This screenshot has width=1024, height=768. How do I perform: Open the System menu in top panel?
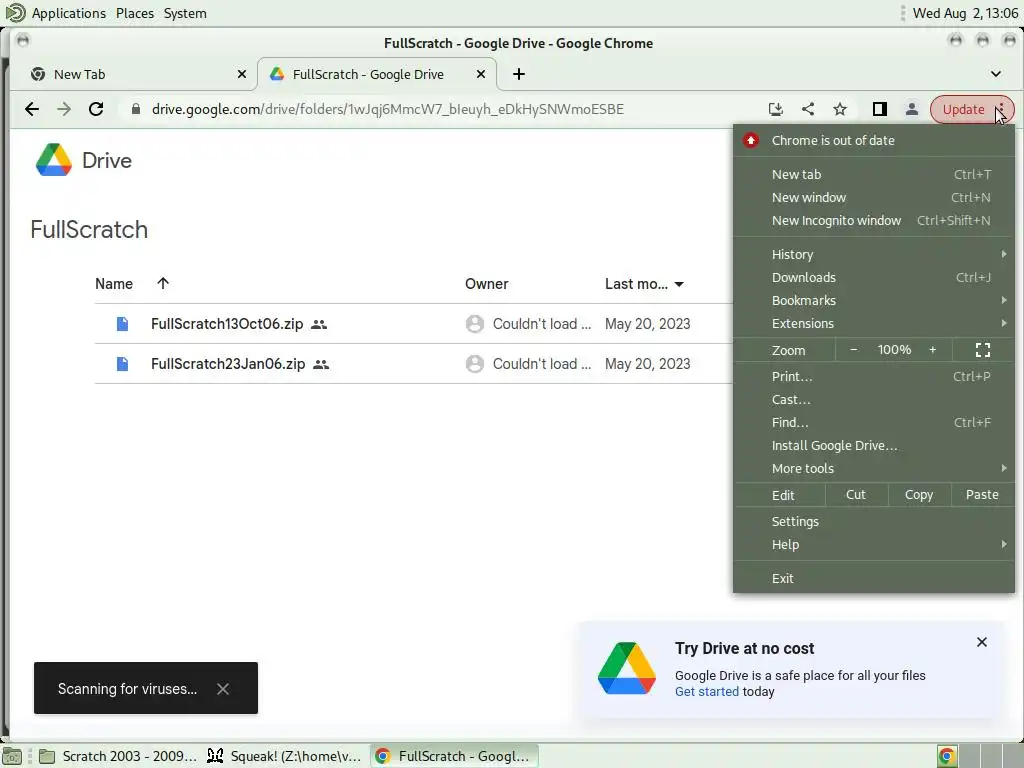pyautogui.click(x=185, y=13)
